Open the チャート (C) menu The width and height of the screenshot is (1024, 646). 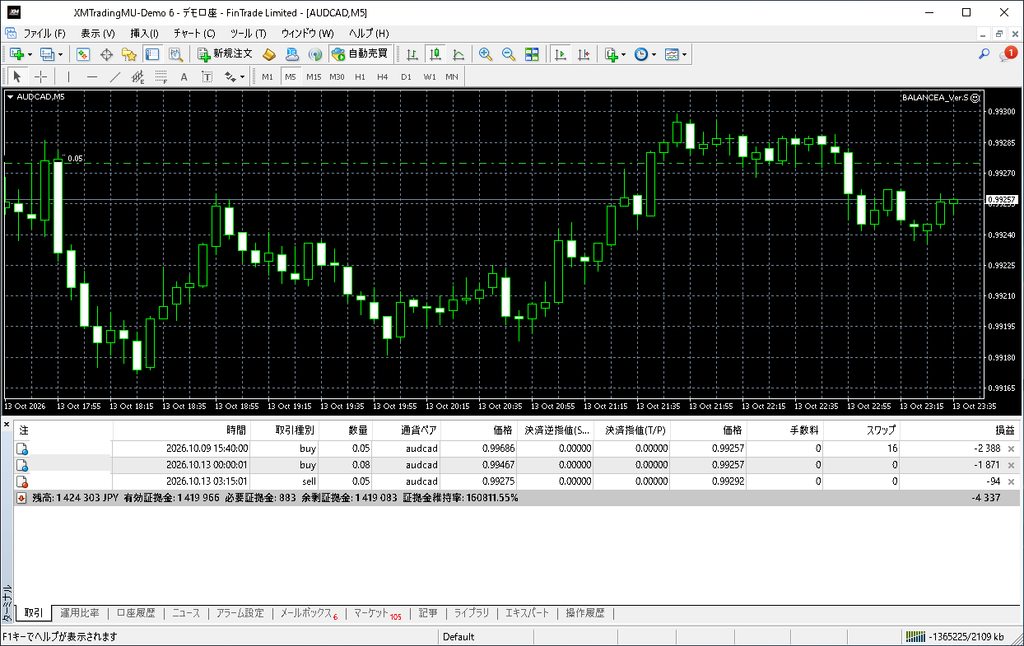[195, 33]
